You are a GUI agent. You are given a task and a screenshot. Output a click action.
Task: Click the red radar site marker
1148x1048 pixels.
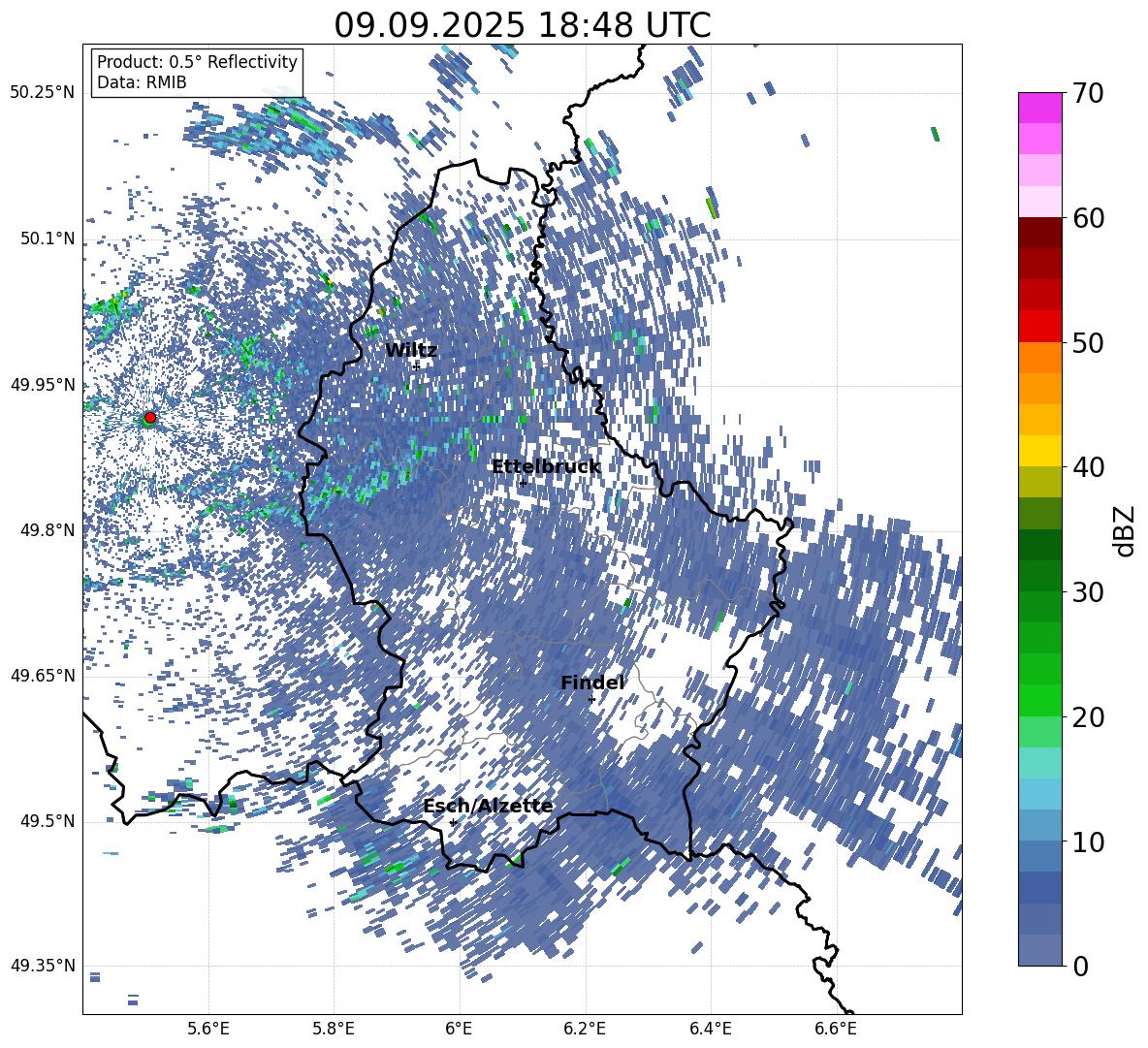point(150,417)
